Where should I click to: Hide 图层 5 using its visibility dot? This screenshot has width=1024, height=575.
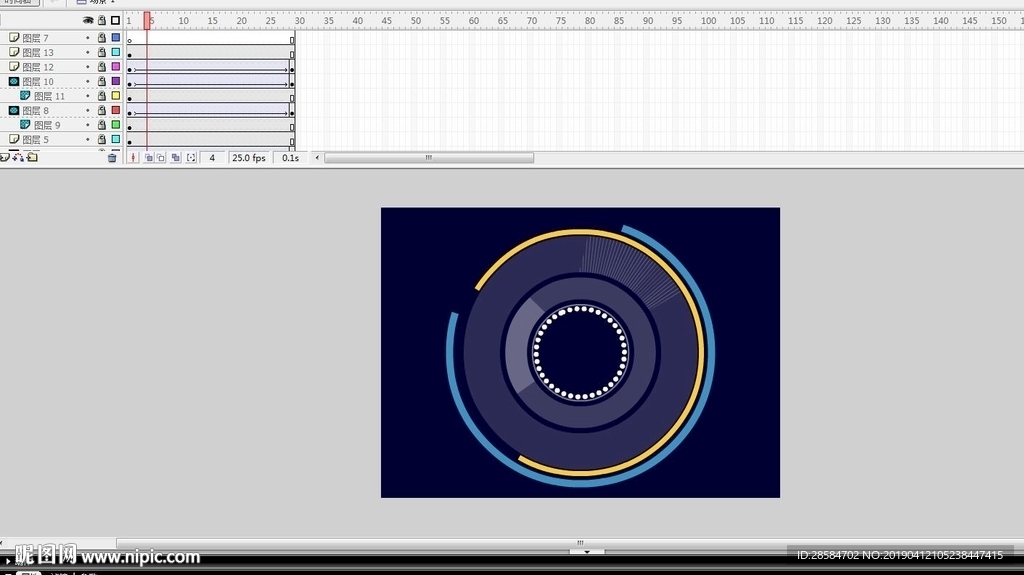tap(88, 139)
